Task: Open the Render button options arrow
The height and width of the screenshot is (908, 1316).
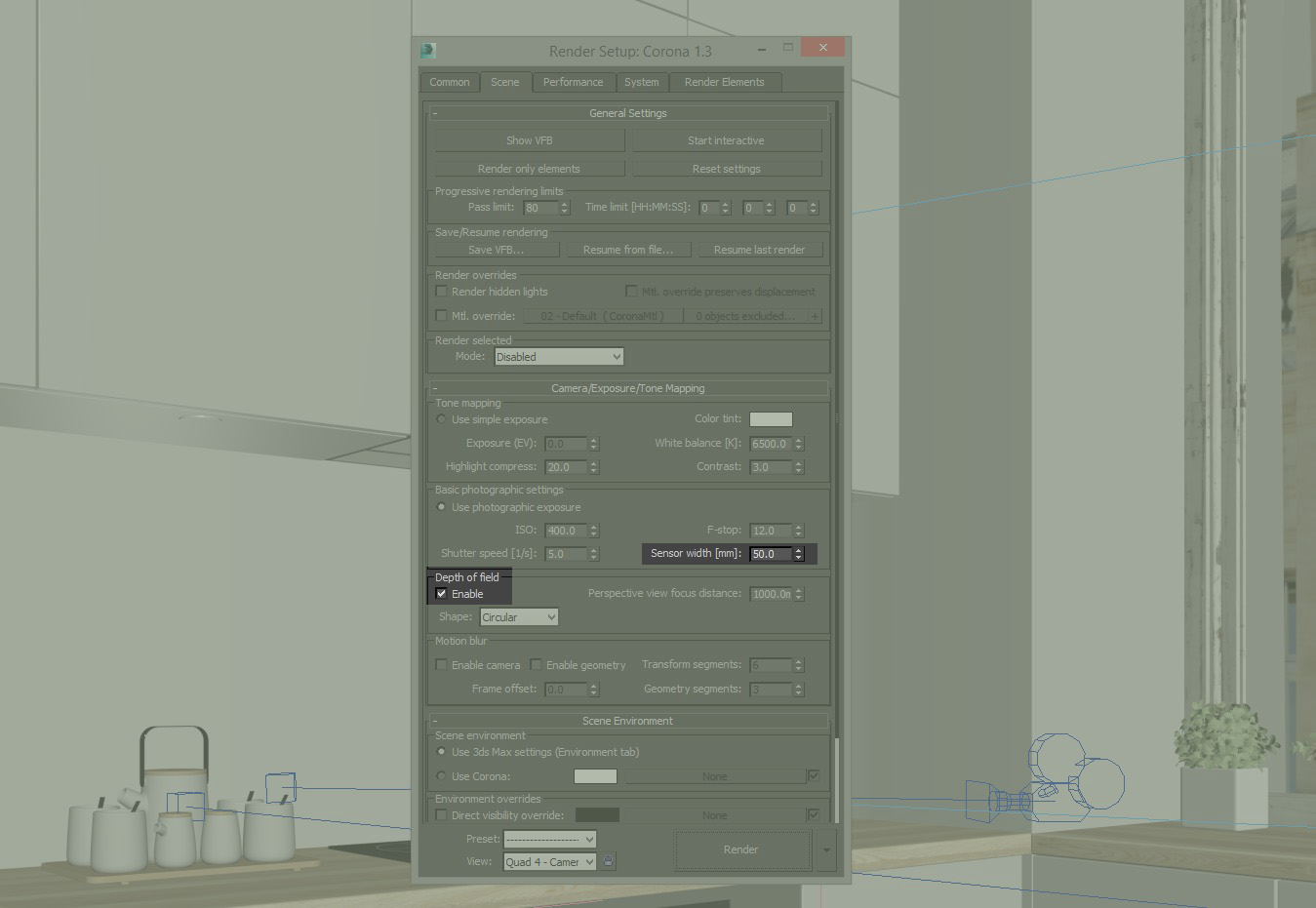Action: pos(826,849)
